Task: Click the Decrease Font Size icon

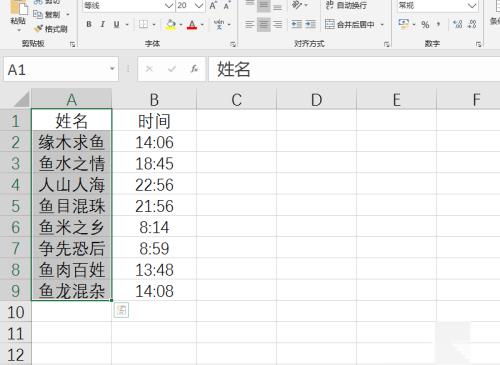Action: pos(227,6)
